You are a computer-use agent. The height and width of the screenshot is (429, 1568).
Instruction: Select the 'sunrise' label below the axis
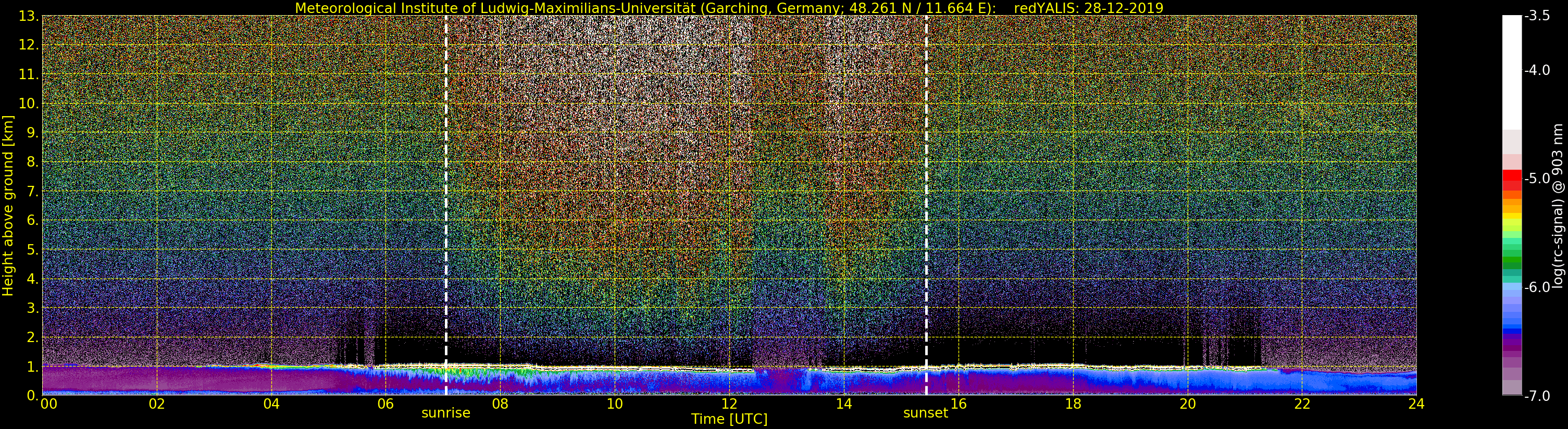[446, 413]
